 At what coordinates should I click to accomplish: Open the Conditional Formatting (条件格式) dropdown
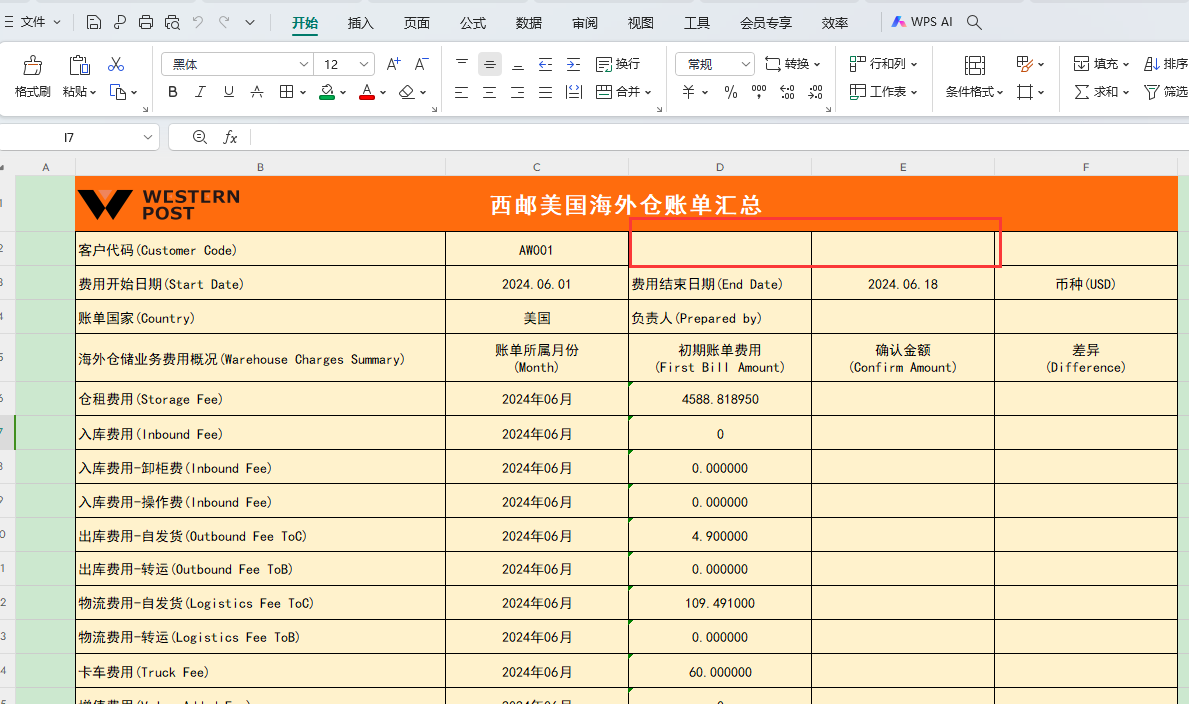974,92
